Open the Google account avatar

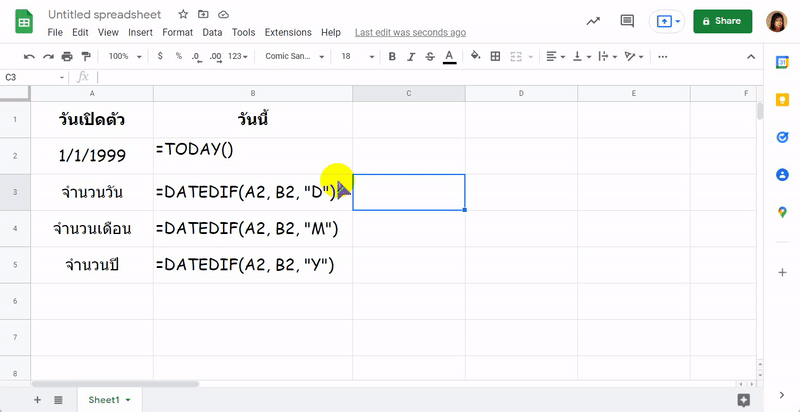777,21
